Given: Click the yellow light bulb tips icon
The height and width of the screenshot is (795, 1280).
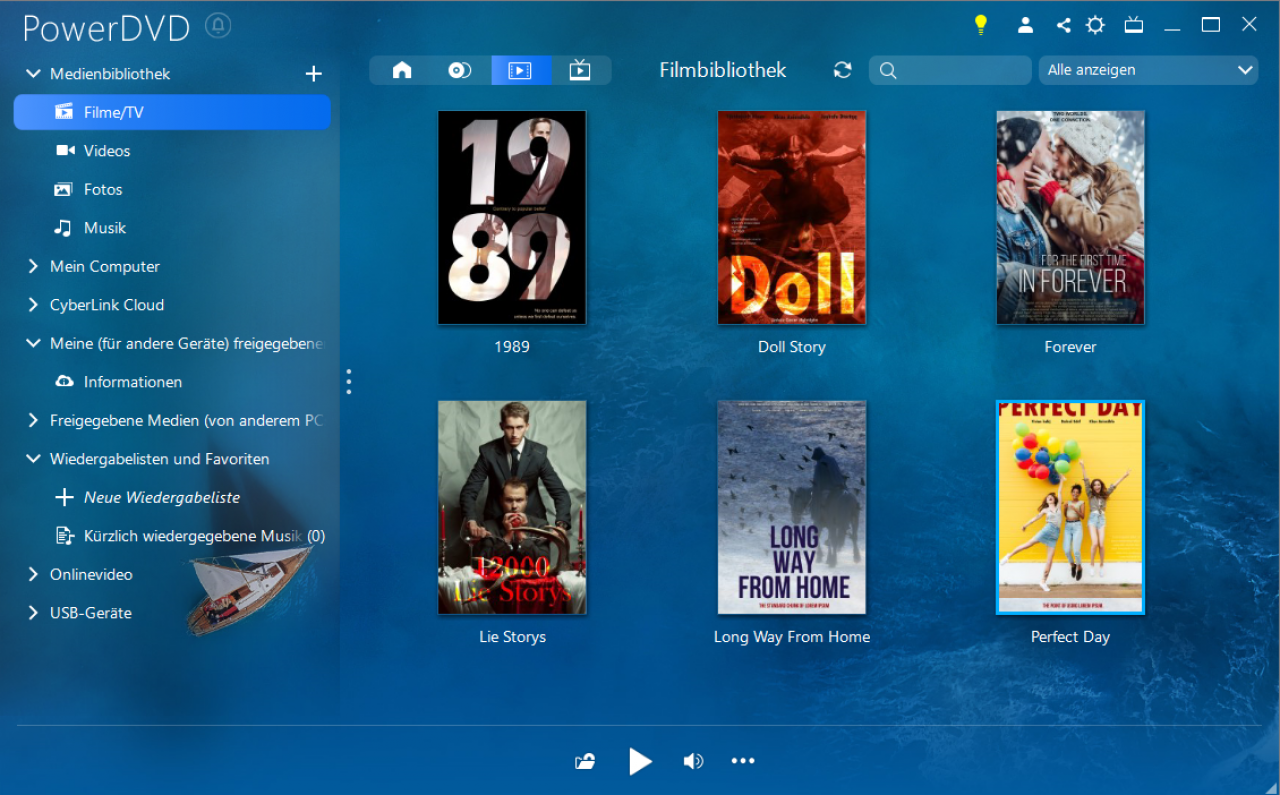Looking at the screenshot, I should coord(981,25).
